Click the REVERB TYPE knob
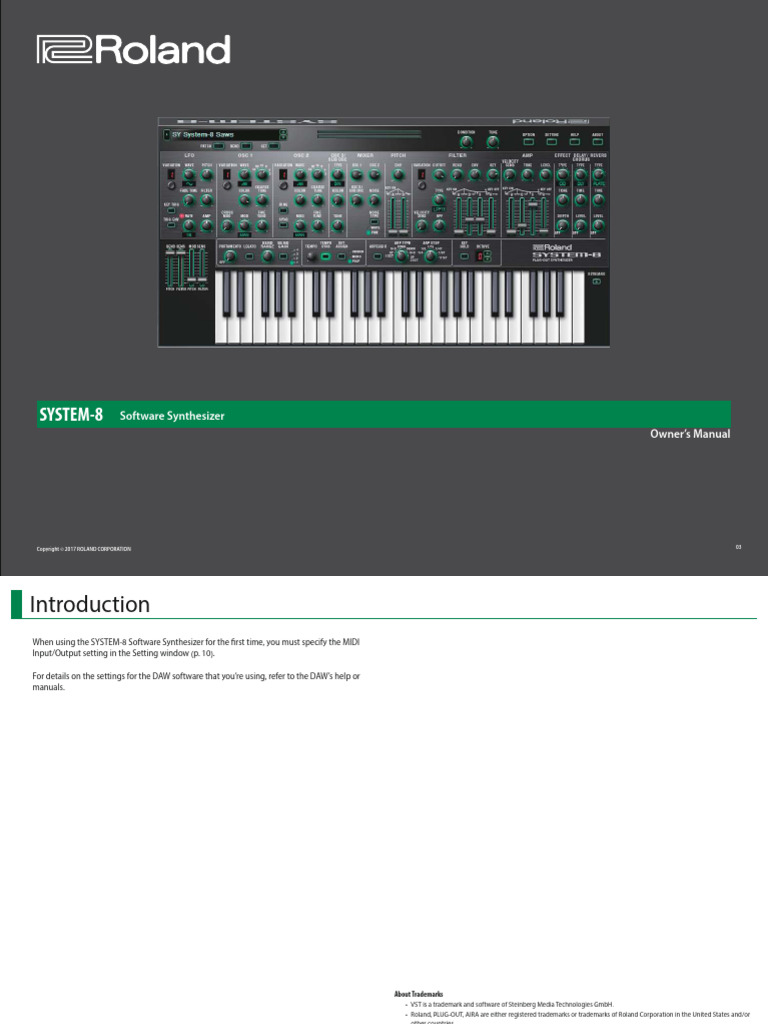768x1024 pixels. pyautogui.click(x=599, y=174)
